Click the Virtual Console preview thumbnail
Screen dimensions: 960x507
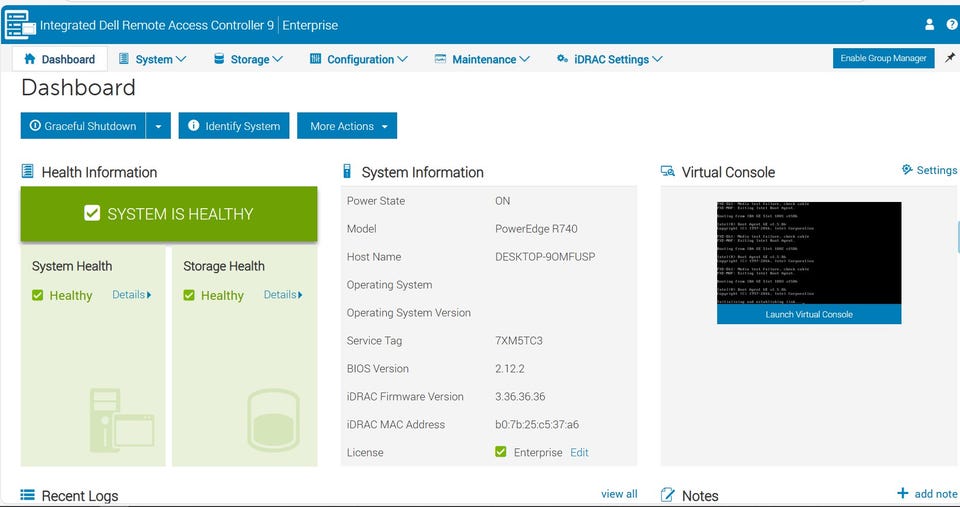808,252
